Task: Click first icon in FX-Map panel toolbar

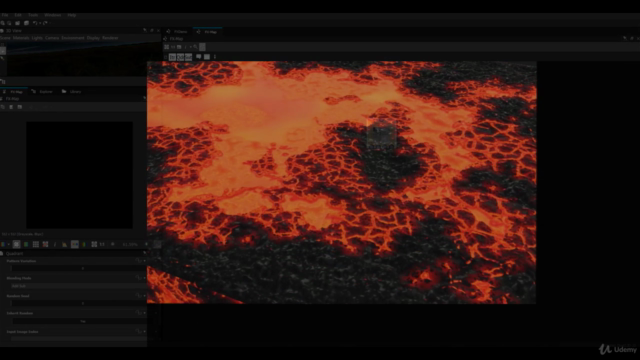Action: pos(3,107)
